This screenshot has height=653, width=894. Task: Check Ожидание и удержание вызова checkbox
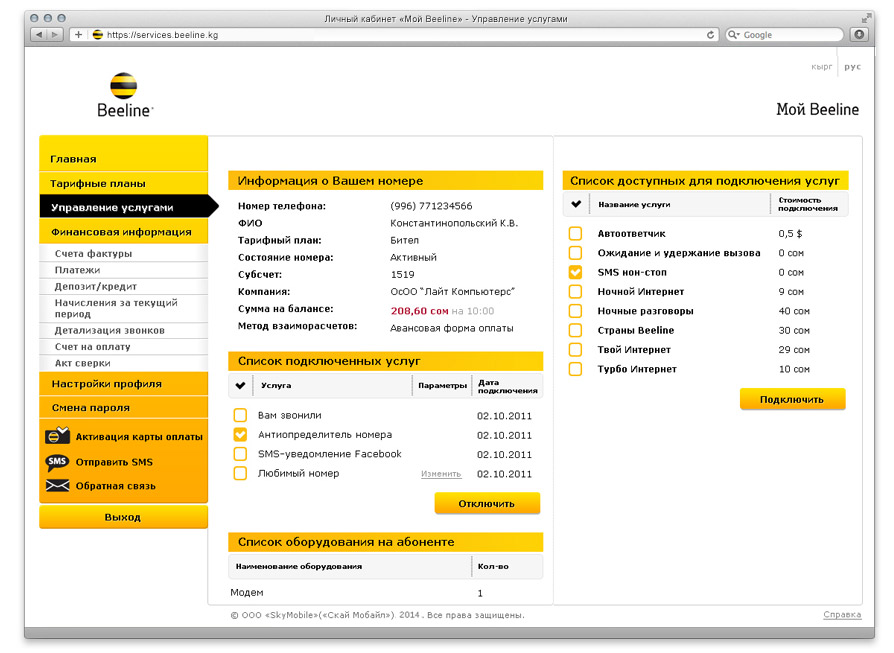pos(576,253)
